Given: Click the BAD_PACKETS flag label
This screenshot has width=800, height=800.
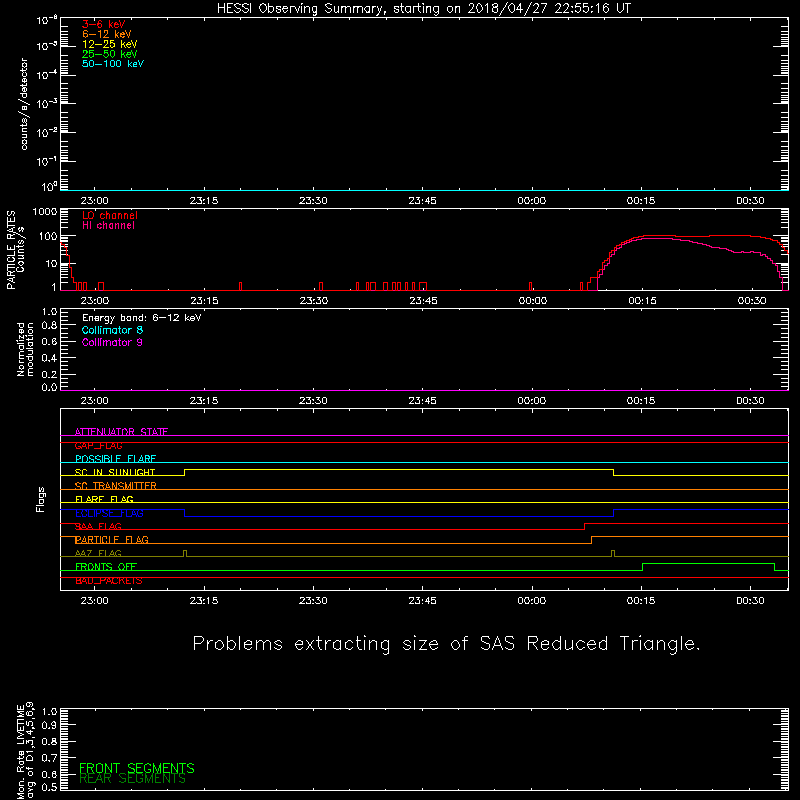Looking at the screenshot, I should (x=109, y=581).
